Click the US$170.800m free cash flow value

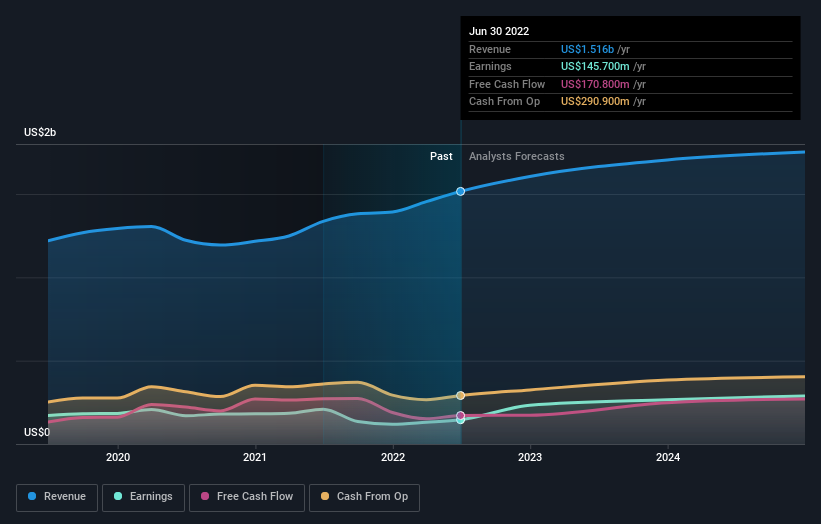595,84
